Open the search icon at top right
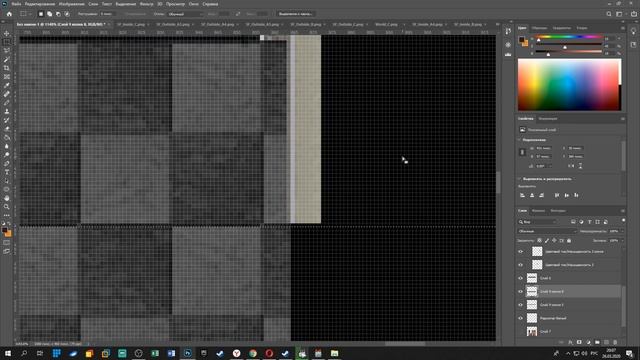 click(609, 14)
